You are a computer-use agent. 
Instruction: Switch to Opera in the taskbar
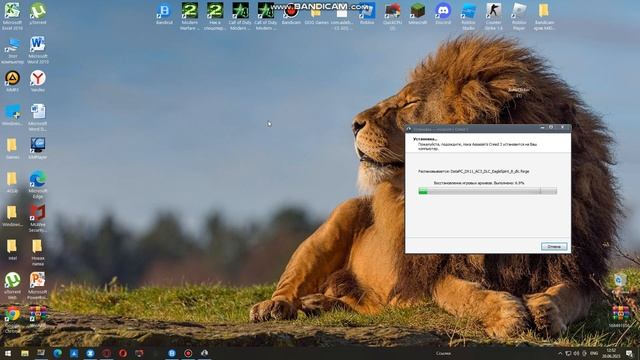[x=123, y=353]
